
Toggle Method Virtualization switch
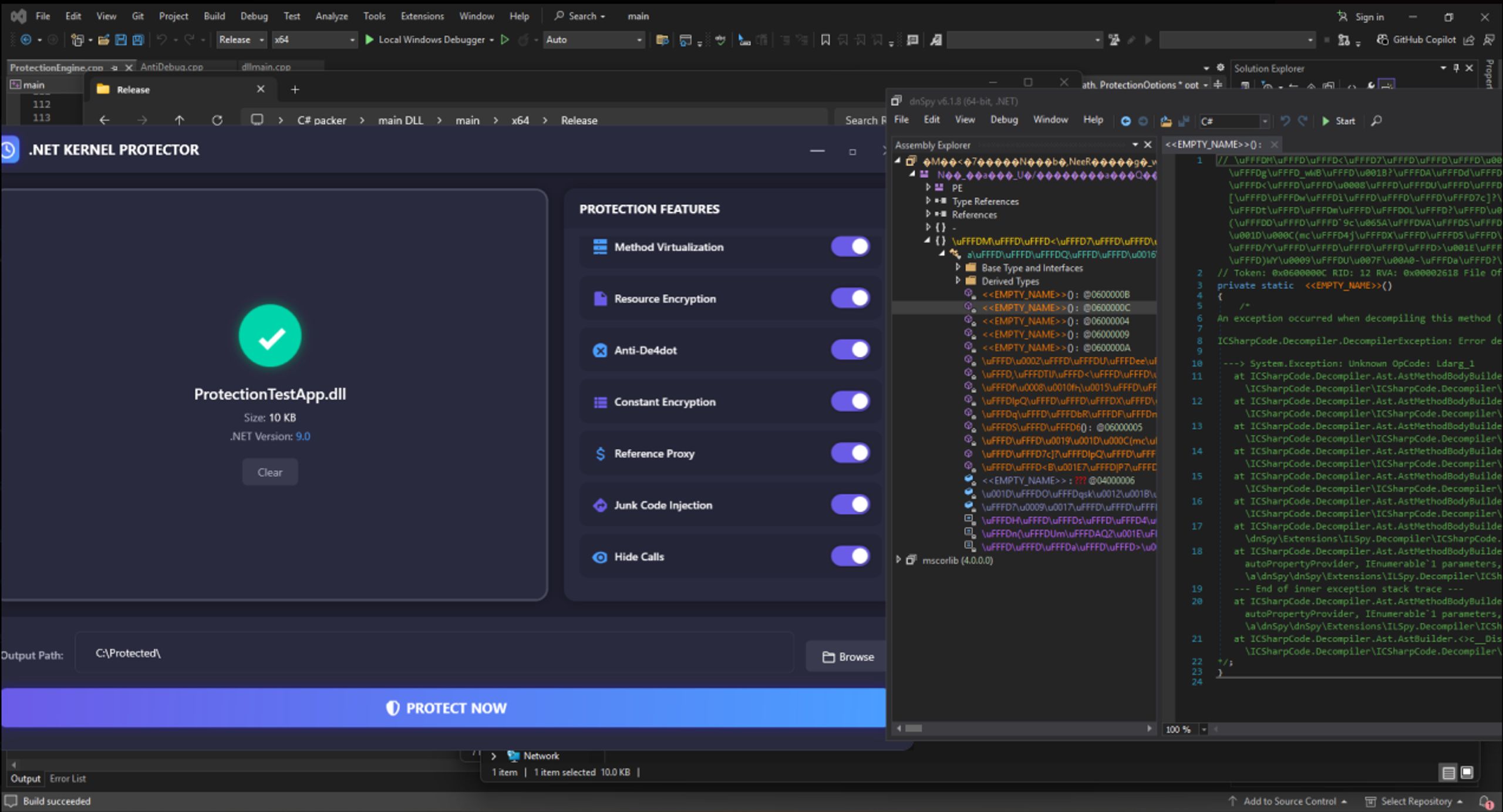pyautogui.click(x=850, y=247)
